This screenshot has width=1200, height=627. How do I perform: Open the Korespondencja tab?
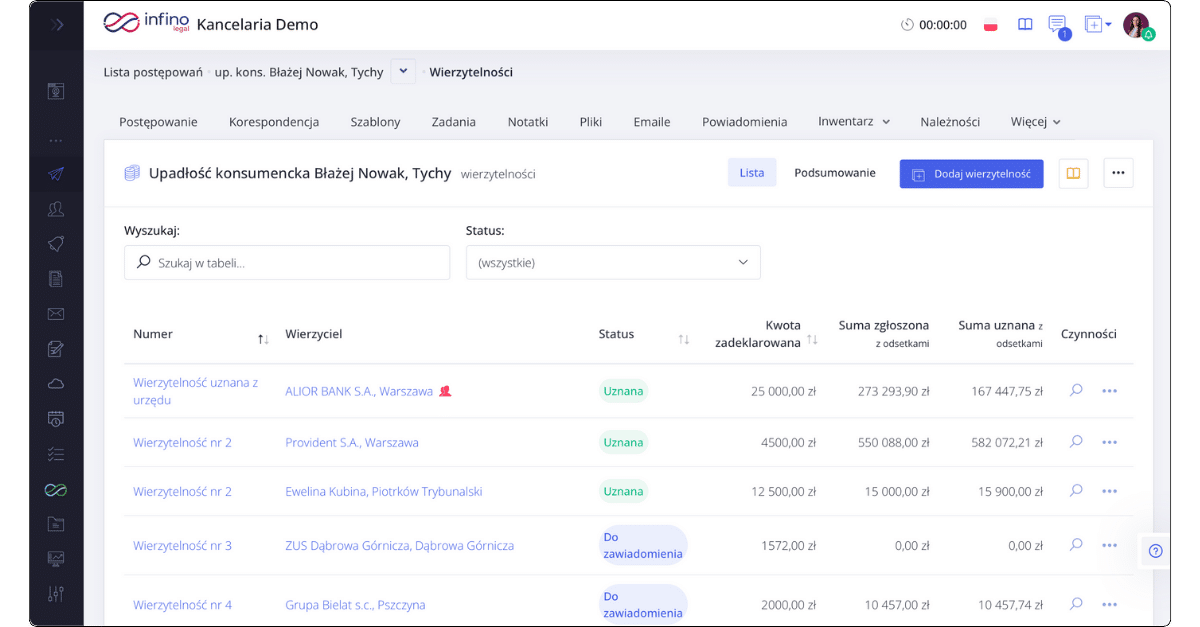click(x=274, y=122)
